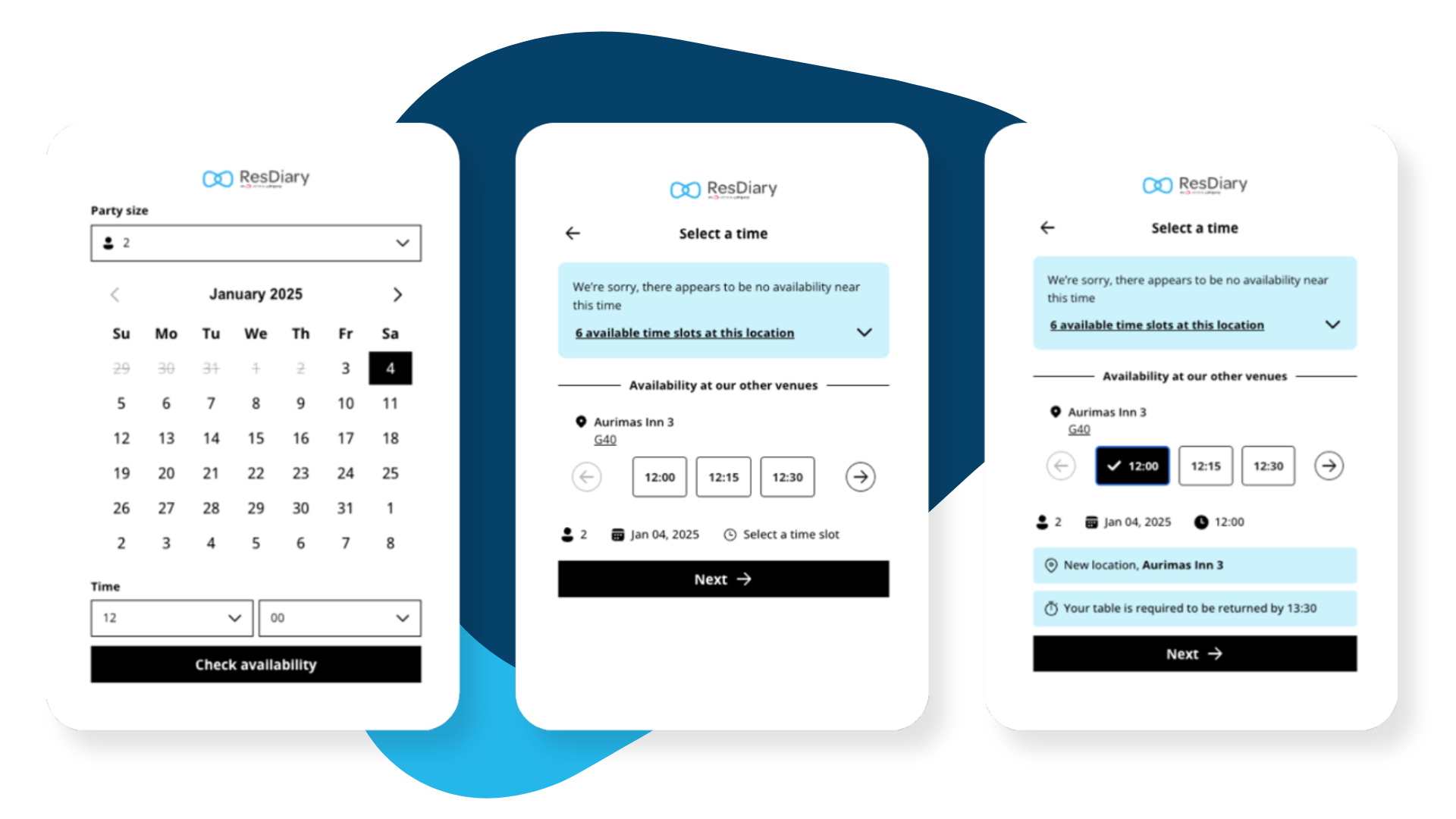Click previous month arrow on calendar
The height and width of the screenshot is (819, 1456).
tap(115, 293)
